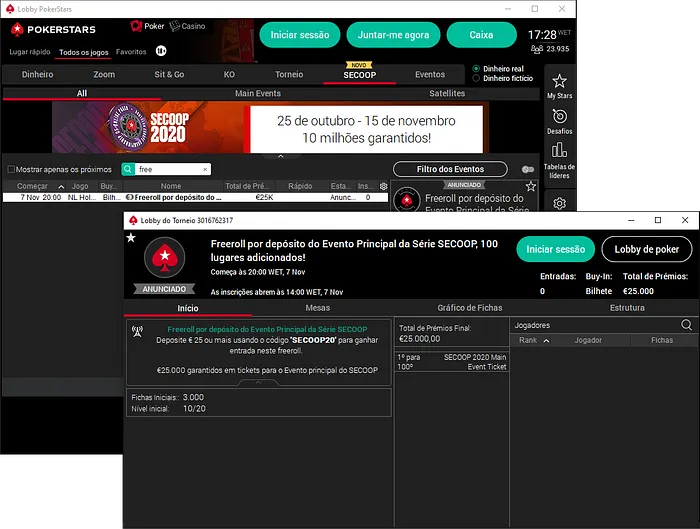The width and height of the screenshot is (700, 529).
Task: Select the 7 Nov 20:00 Freeroll row
Action: pyautogui.click(x=195, y=197)
